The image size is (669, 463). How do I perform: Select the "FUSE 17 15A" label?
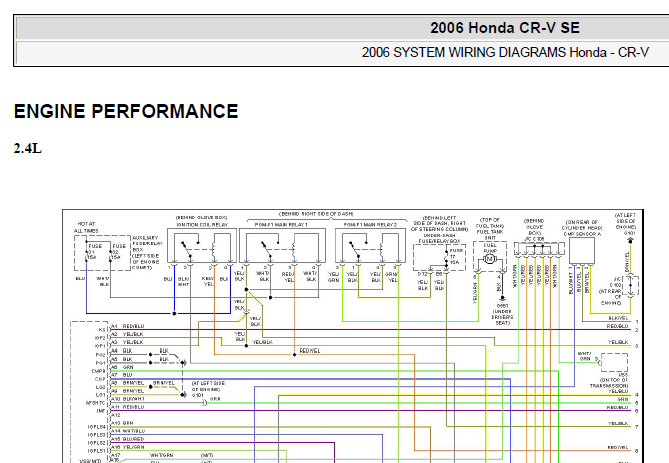(456, 256)
